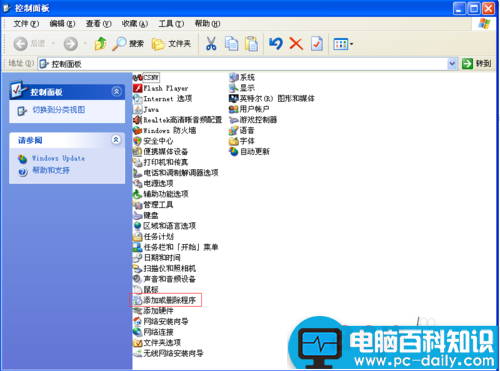Image resolution: width=500 pixels, height=371 pixels.
Task: Click the 搜索 toolbar button
Action: point(128,44)
